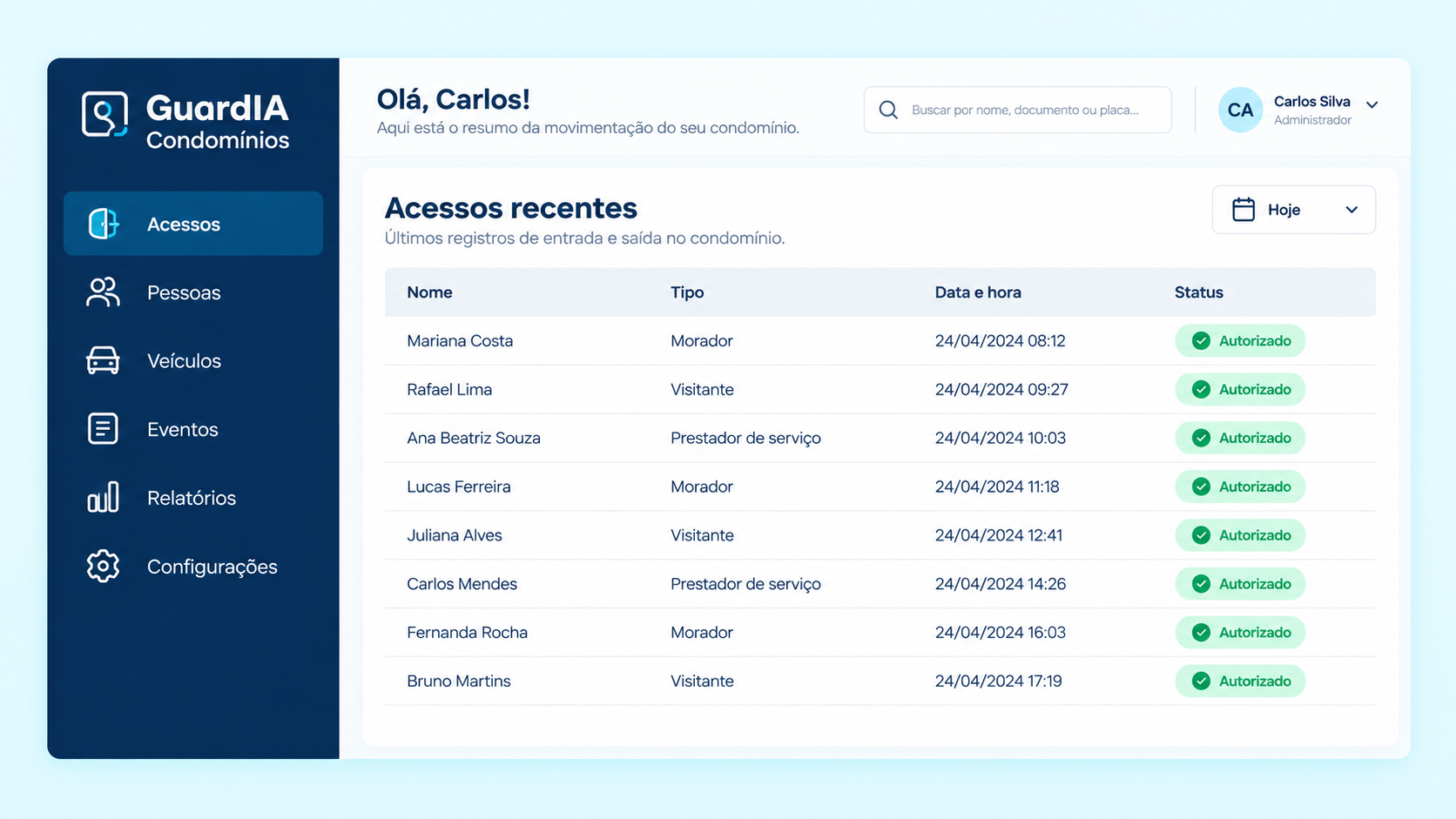The image size is (1456, 819).
Task: Click the Pessoas people icon
Action: point(103,292)
